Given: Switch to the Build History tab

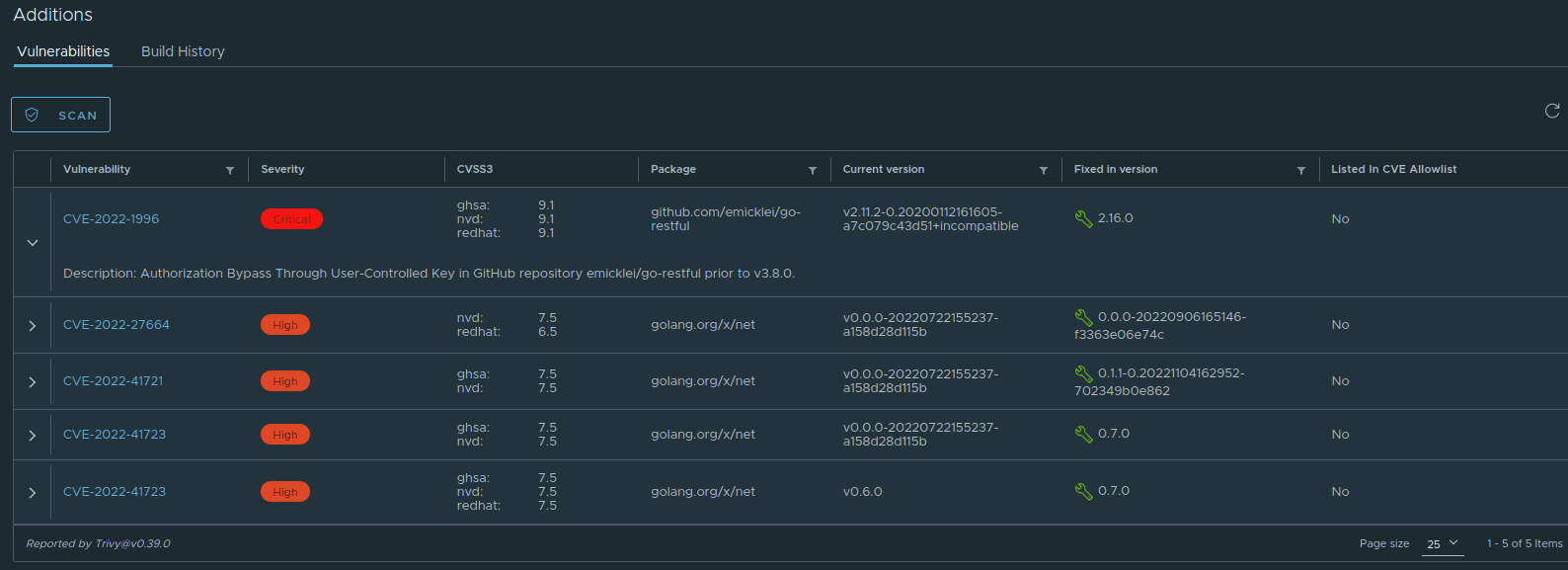Looking at the screenshot, I should coord(183,51).
